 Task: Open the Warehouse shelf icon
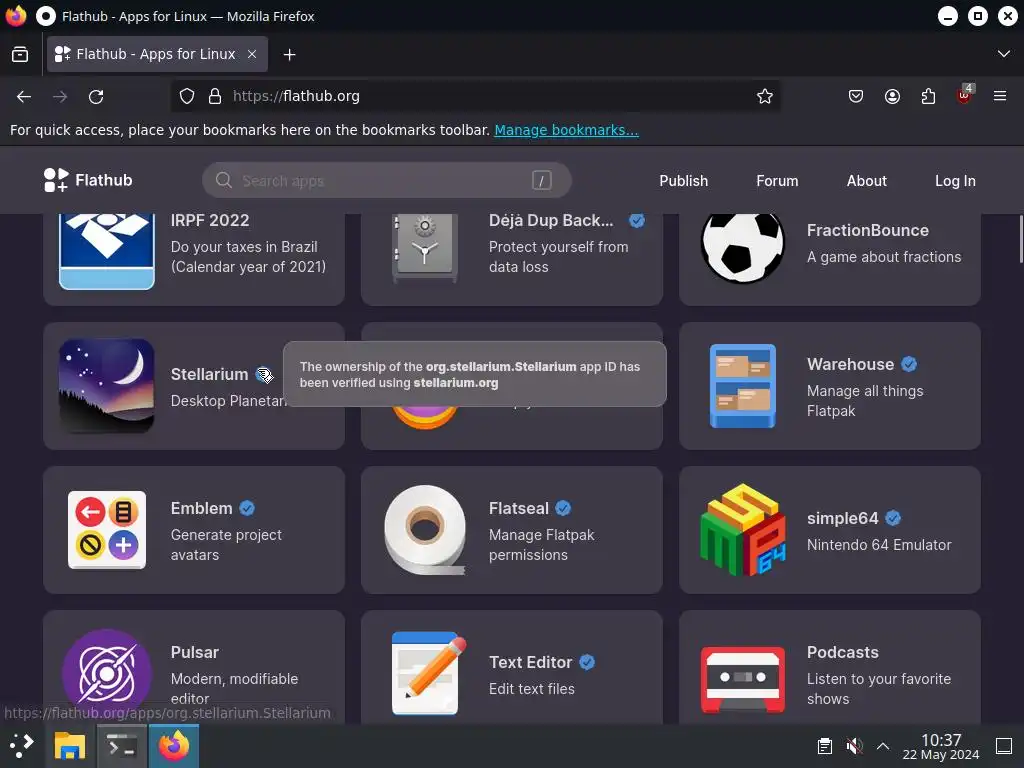coord(743,386)
